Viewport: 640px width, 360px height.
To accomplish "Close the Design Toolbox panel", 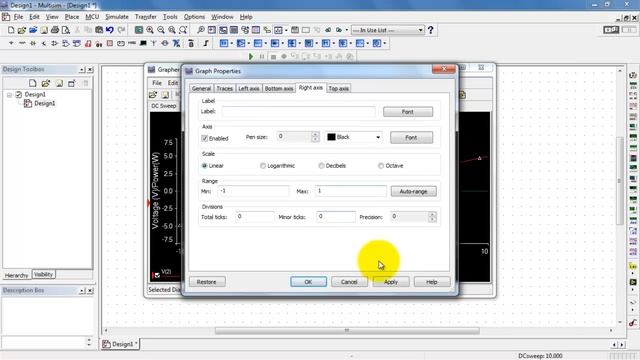I will (x=90, y=70).
